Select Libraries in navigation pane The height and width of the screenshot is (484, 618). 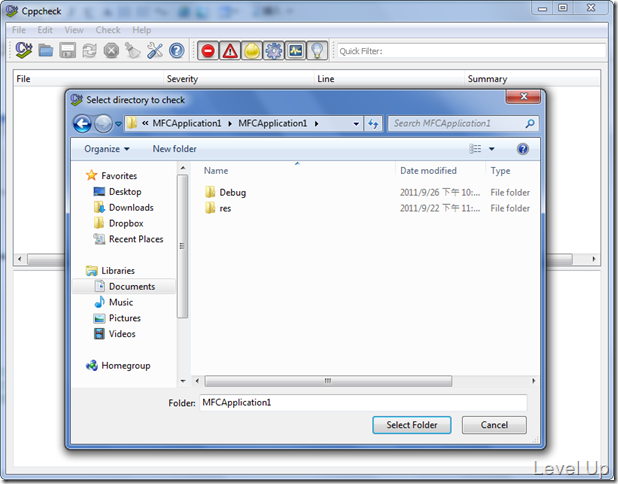110,271
